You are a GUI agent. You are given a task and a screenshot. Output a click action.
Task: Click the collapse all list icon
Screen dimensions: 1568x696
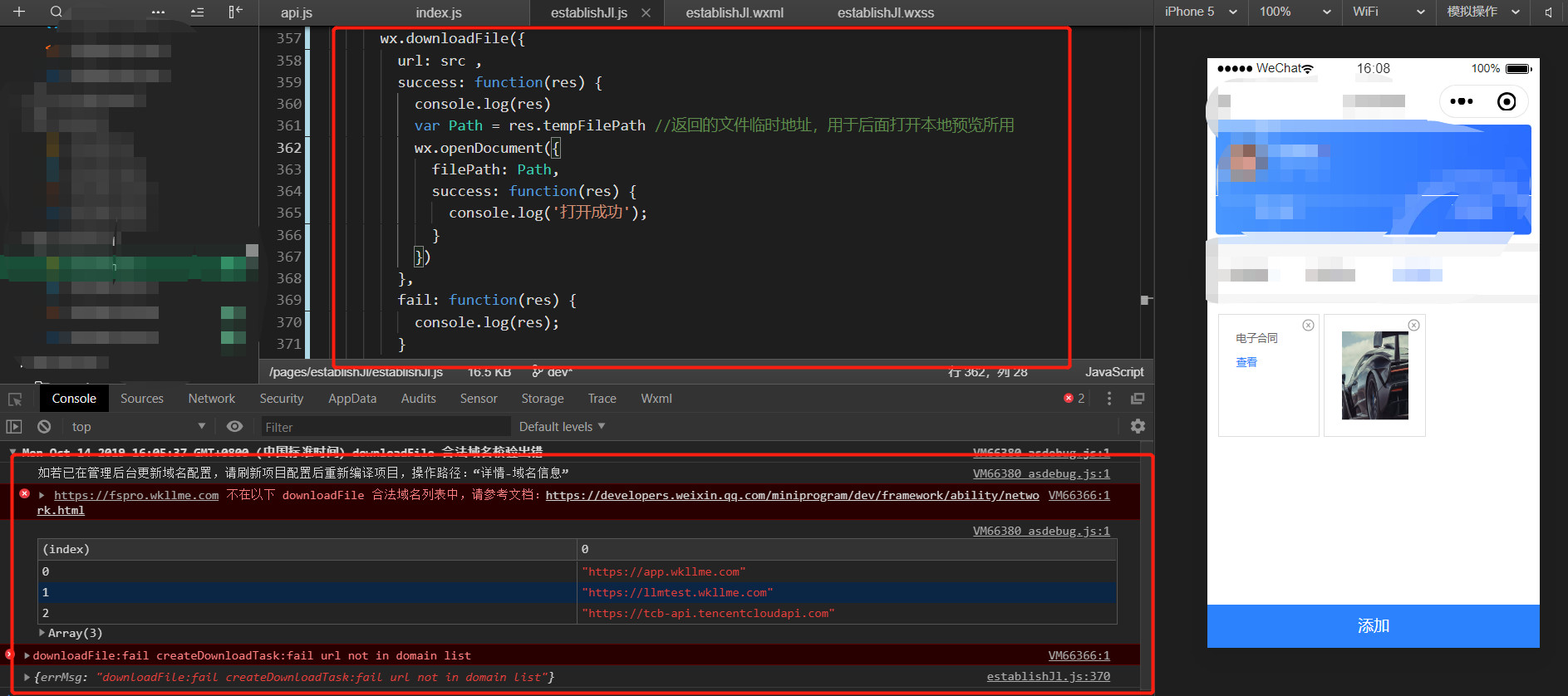[x=197, y=12]
